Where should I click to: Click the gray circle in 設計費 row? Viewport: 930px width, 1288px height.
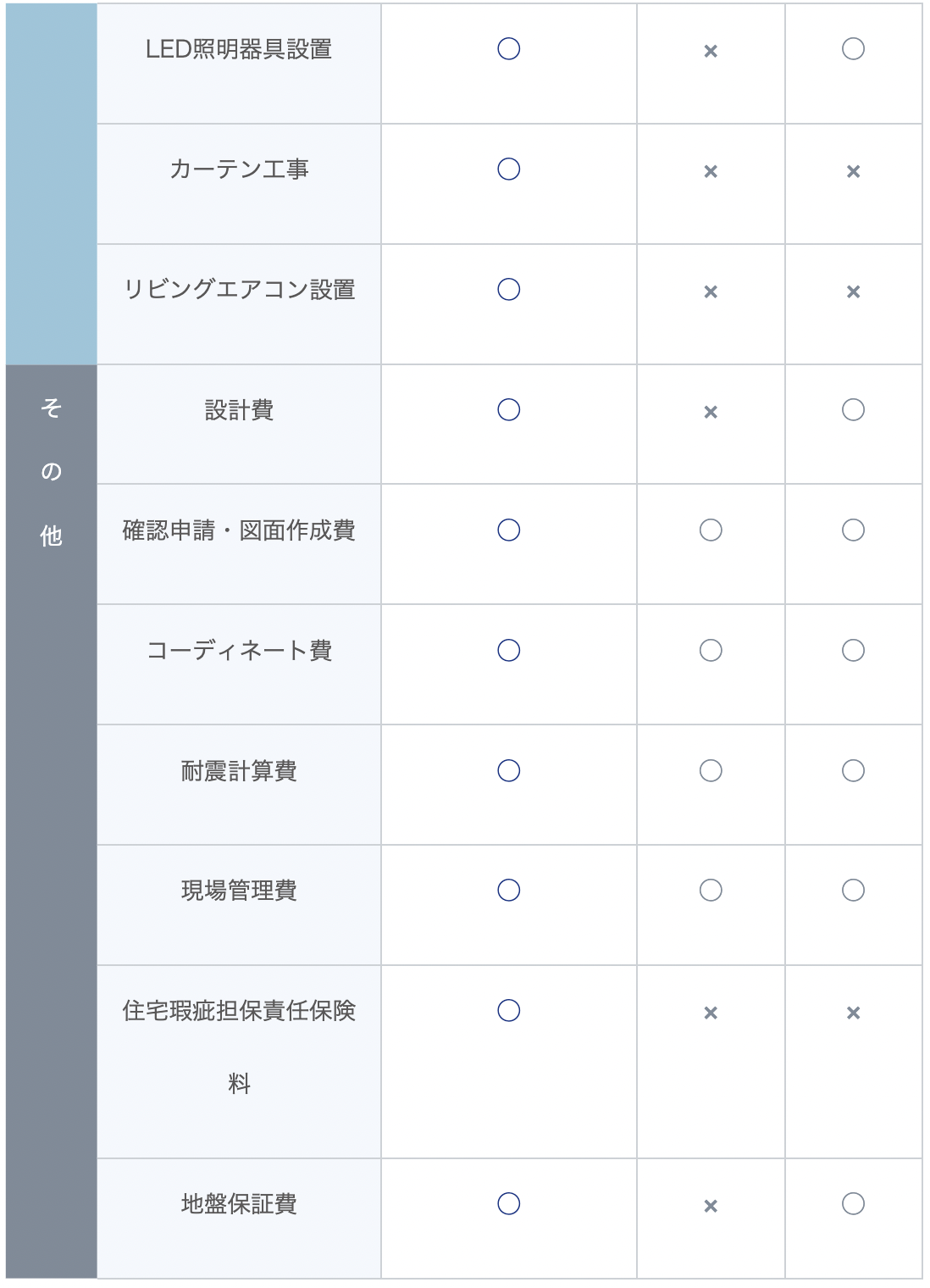(x=853, y=410)
